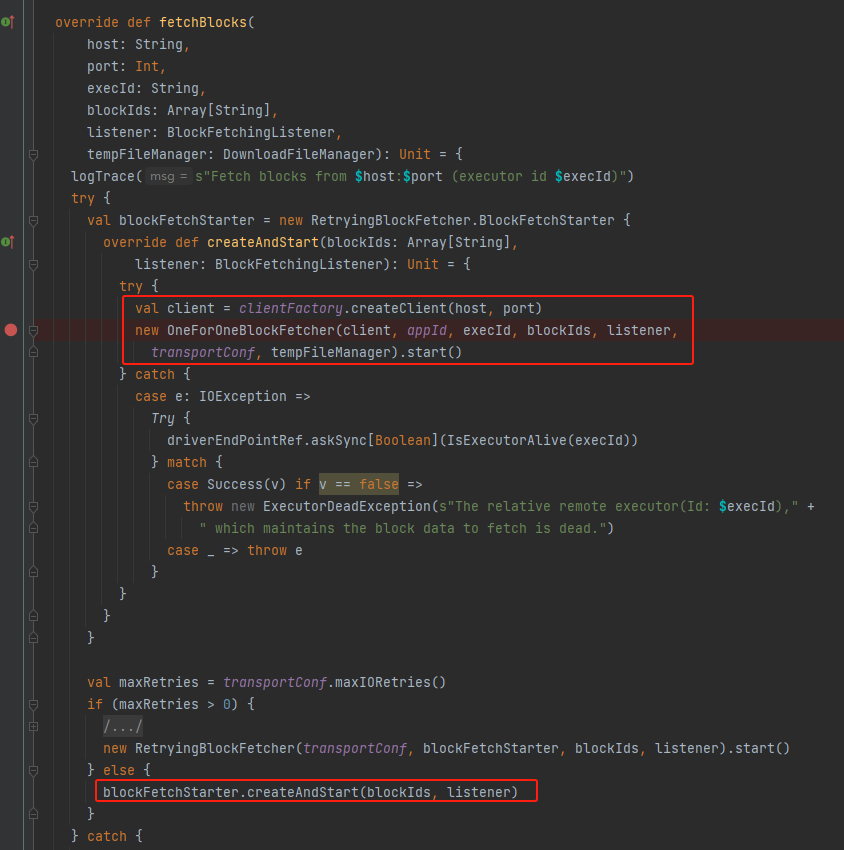Click RetryingBlockFetcher.BlockFetchStarter type reference
844x850 pixels.
point(462,221)
